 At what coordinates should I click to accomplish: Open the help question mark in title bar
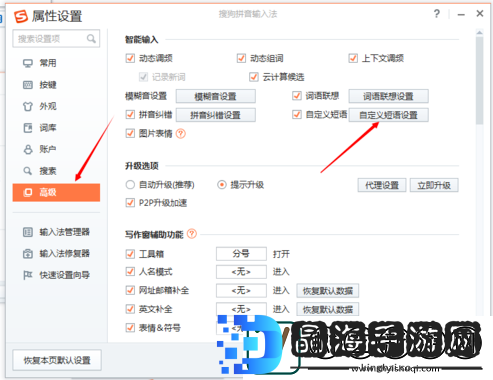(x=437, y=14)
